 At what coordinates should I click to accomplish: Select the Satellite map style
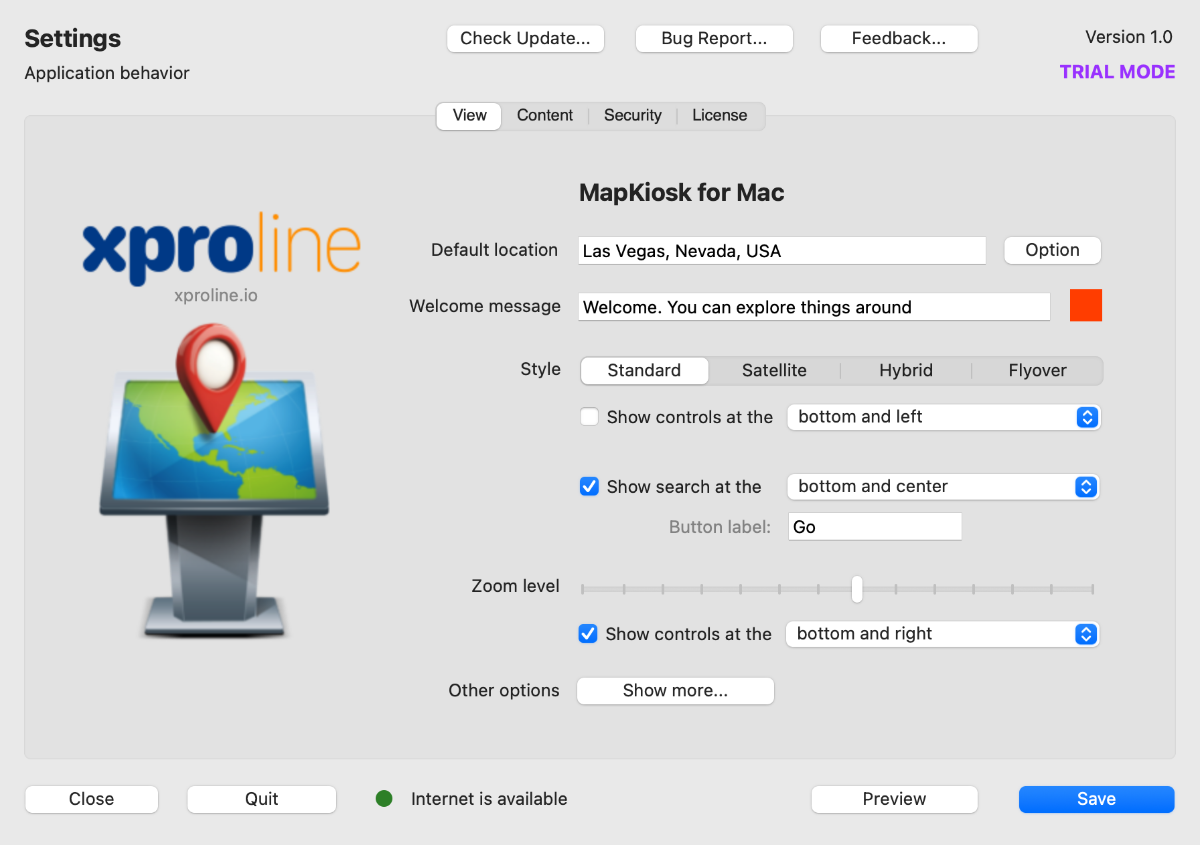click(774, 371)
